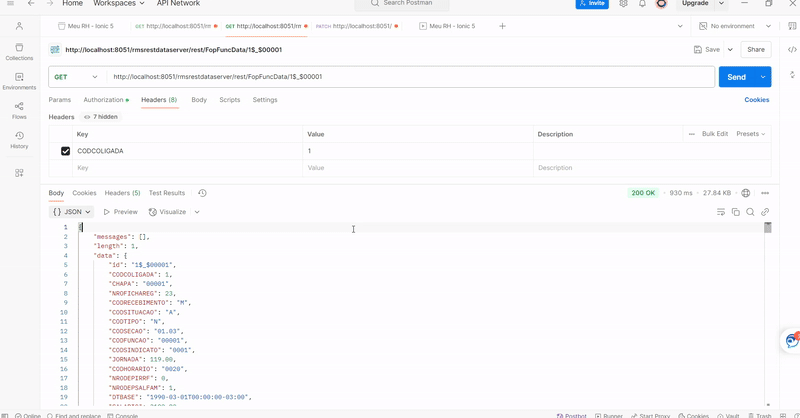Screen dimensions: 800x418
Task: Expand the Workspaces menu
Action: 119,3
